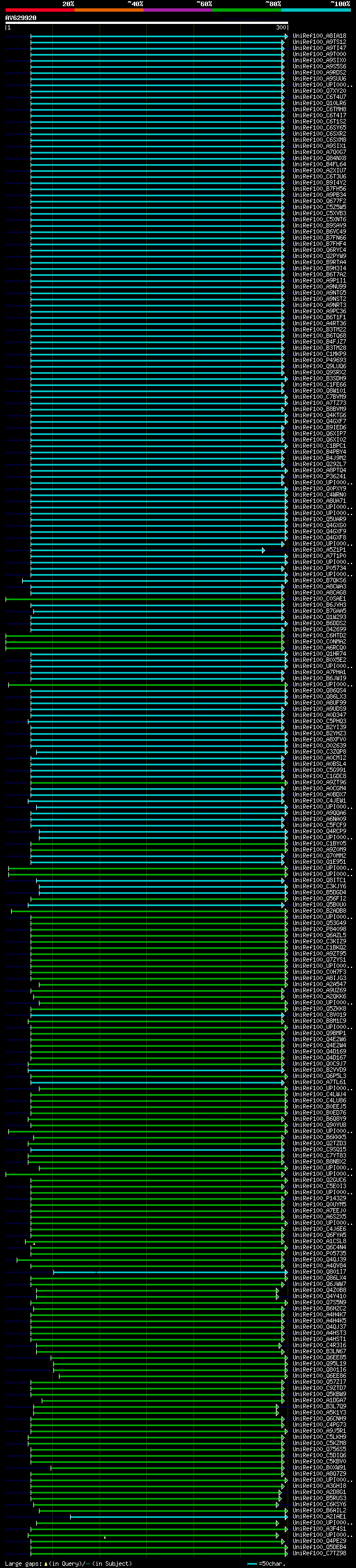This screenshot has height=1568, width=356.
Task: Select the UniRef100_C5G991 label
Action: coord(319,770)
